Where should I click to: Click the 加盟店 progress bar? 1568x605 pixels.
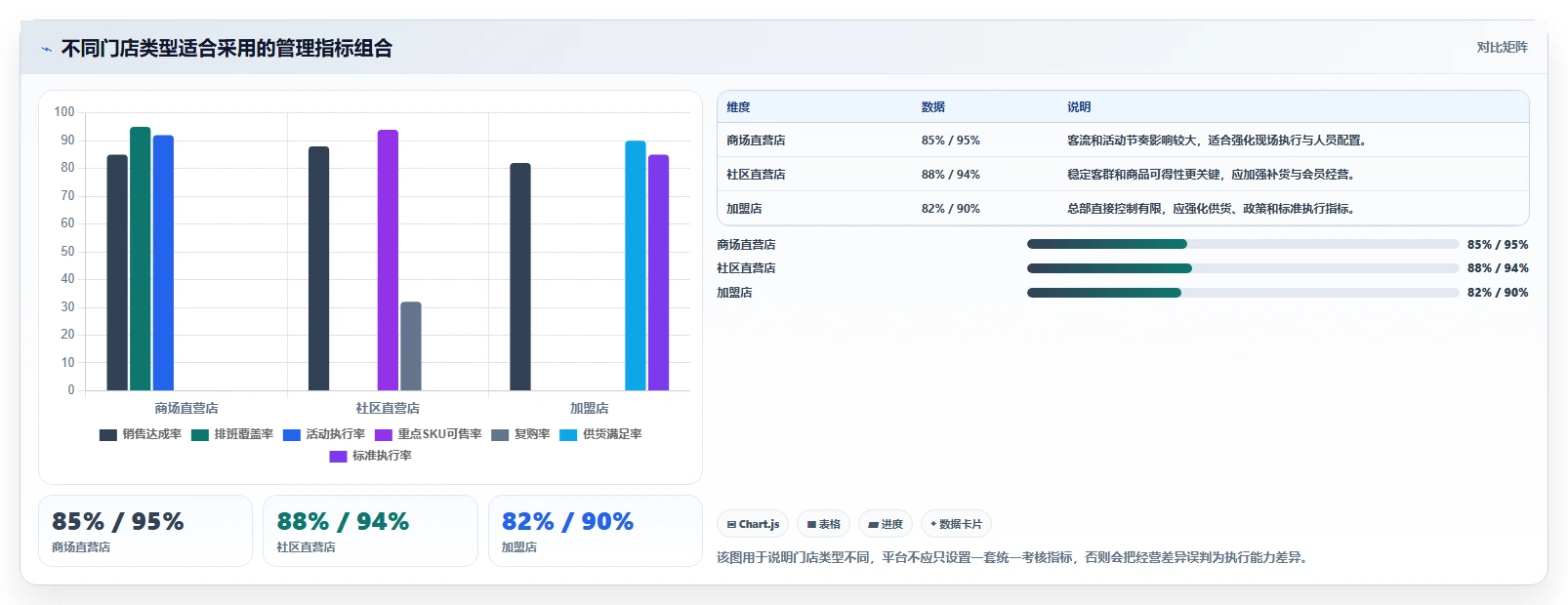(x=1243, y=293)
